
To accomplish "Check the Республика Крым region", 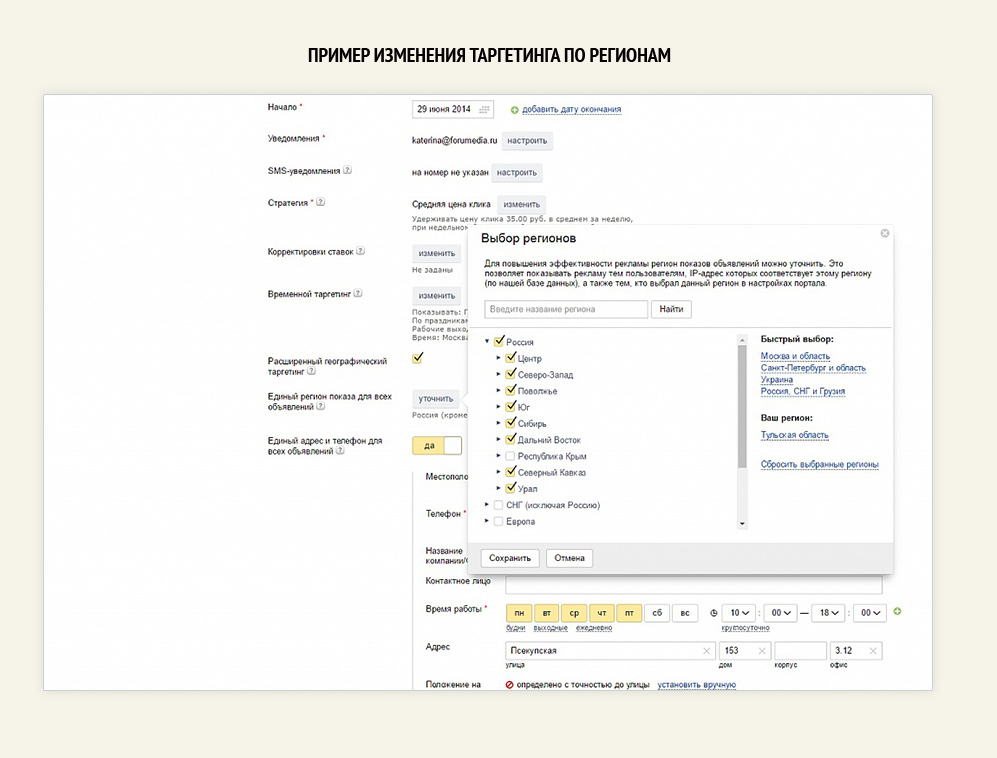I will [x=510, y=456].
